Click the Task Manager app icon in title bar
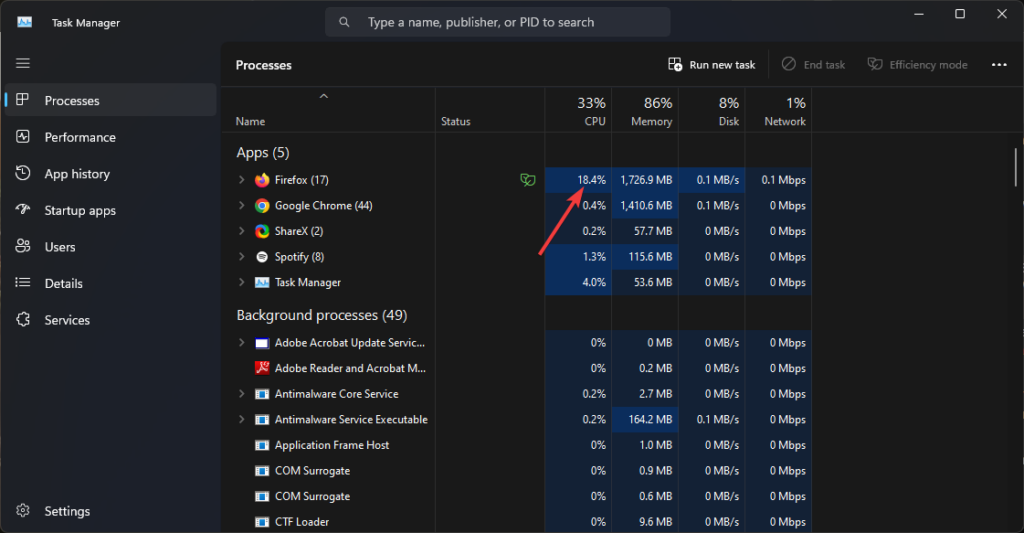Screen dimensions: 1024x533 coord(25,22)
